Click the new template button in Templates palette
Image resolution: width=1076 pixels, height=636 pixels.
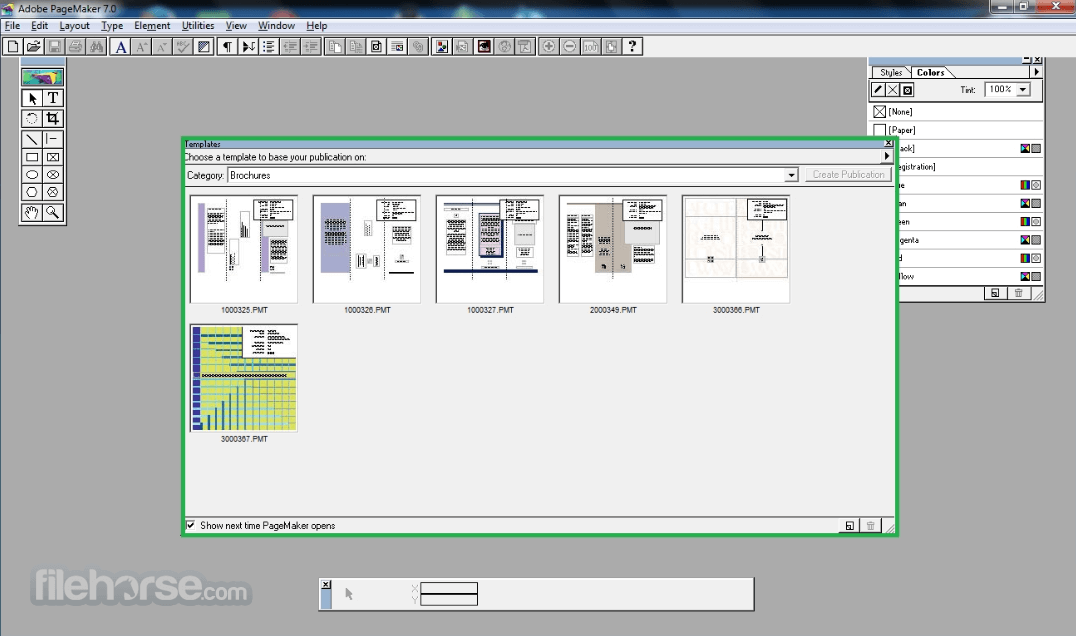point(849,526)
